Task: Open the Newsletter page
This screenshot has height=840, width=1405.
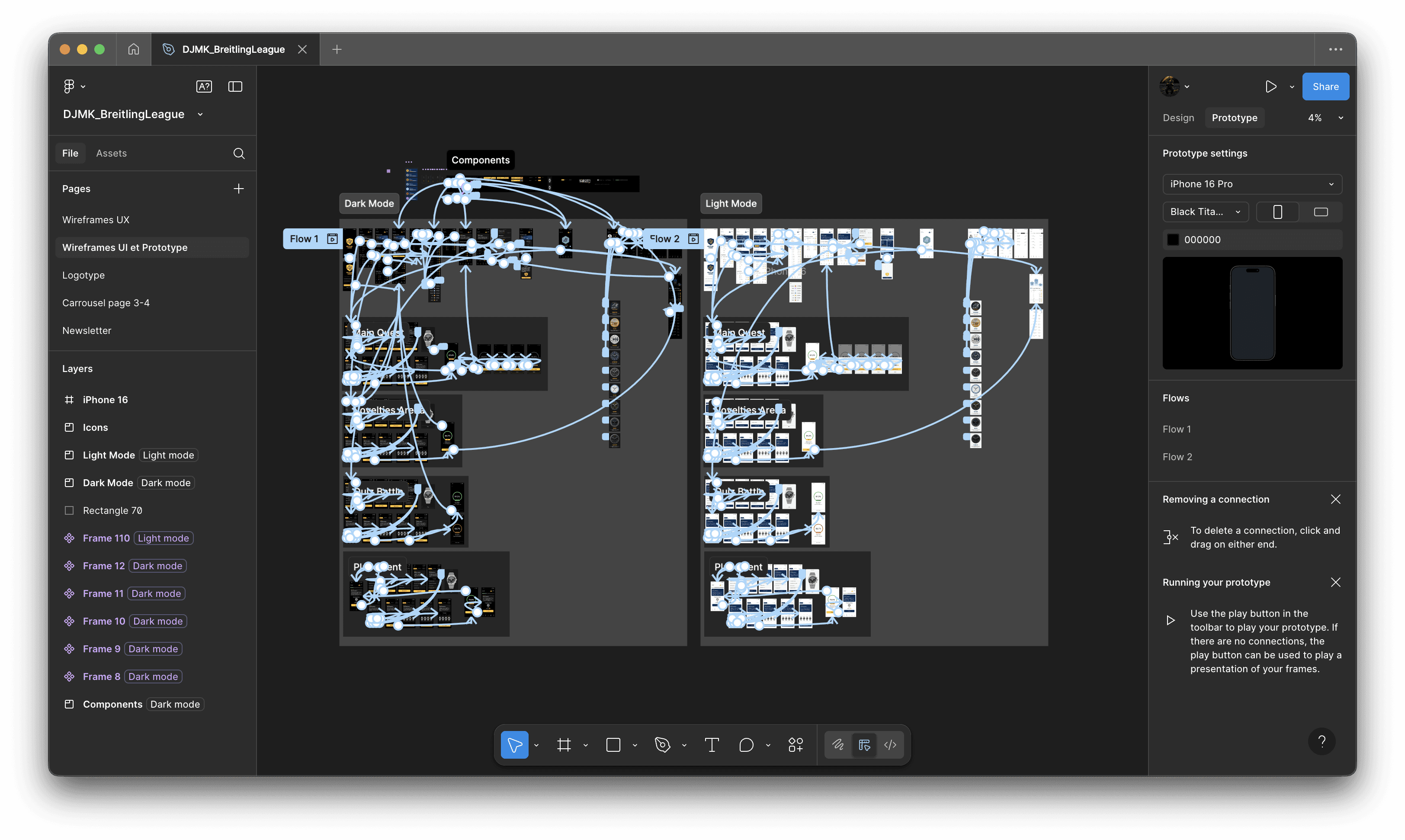Action: 152,330
